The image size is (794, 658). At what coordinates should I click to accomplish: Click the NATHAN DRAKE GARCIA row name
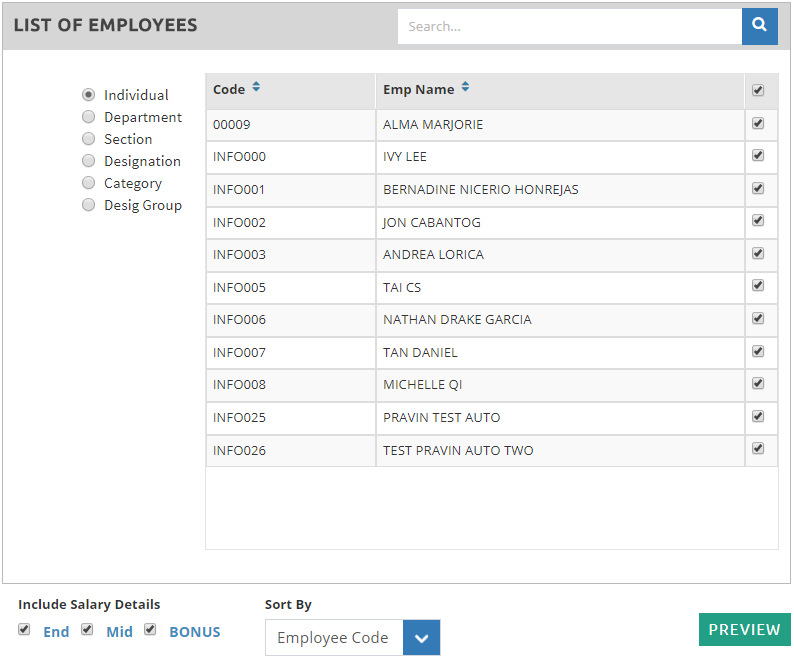[x=457, y=320]
